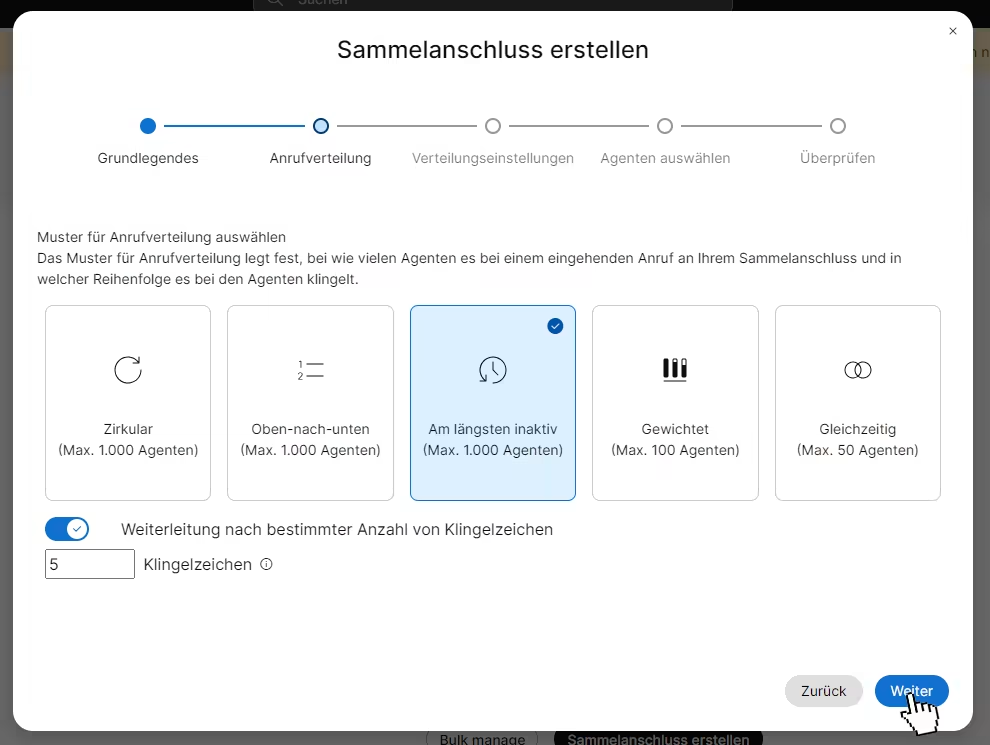Select the Zirkular (Max. 1.000 Agenten) option
Image resolution: width=990 pixels, height=745 pixels.
(128, 439)
